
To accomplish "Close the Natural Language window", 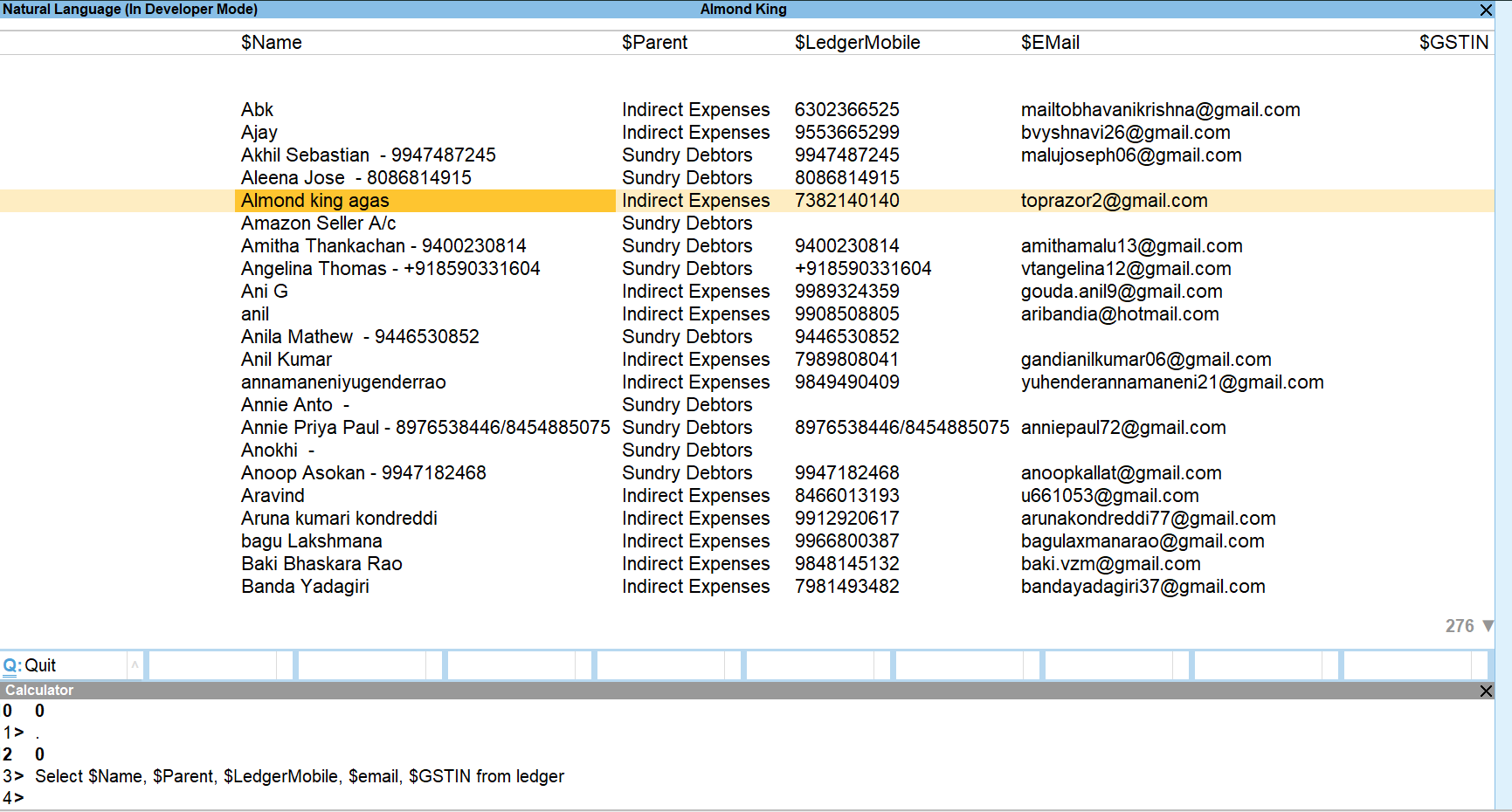I will tap(1486, 10).
